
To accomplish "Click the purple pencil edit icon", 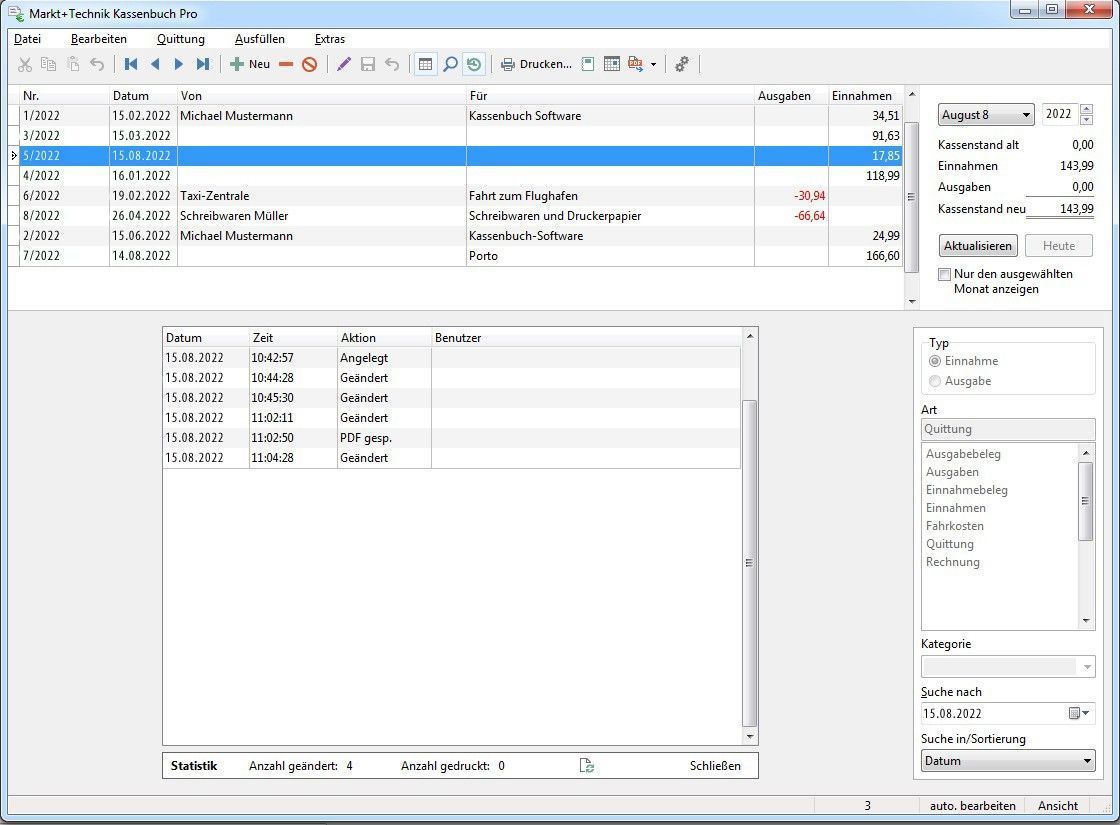I will pos(344,64).
